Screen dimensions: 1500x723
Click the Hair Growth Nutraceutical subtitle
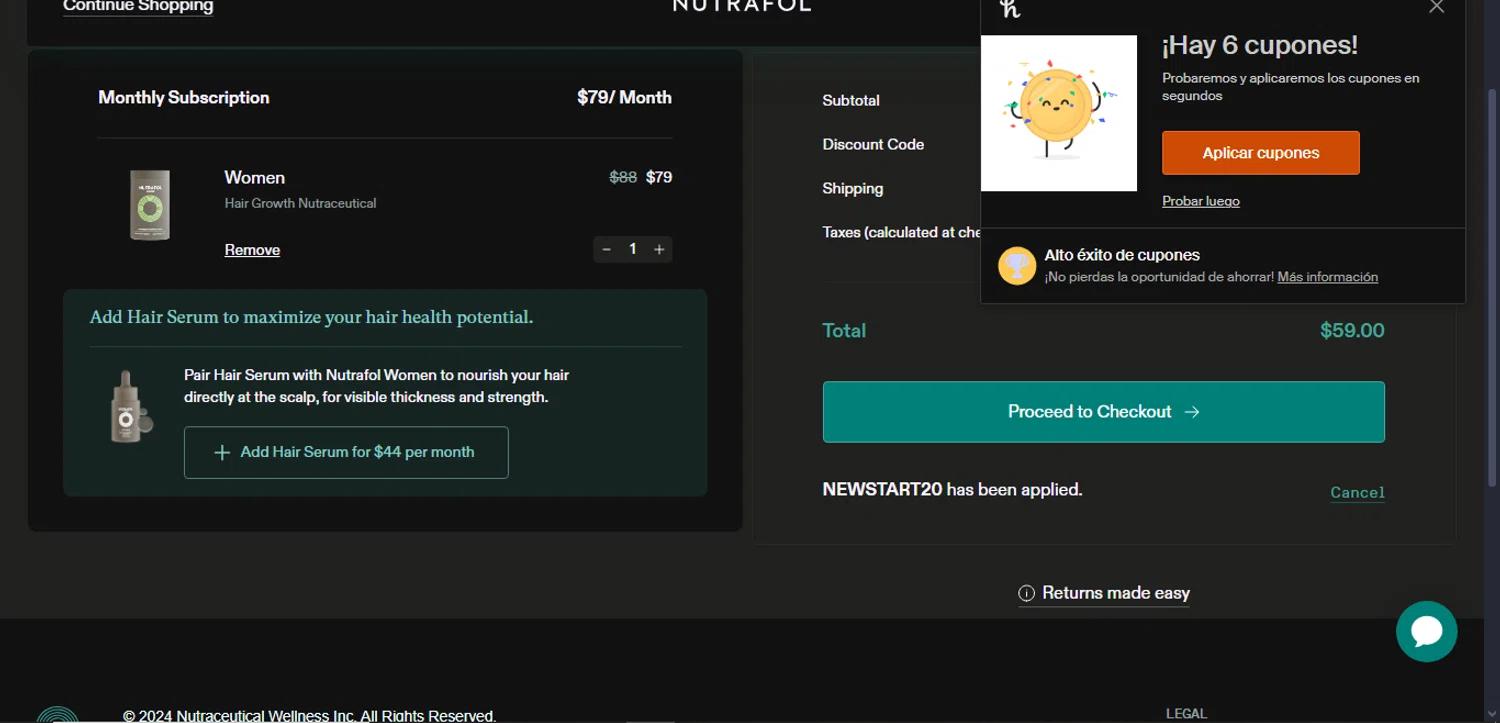pyautogui.click(x=300, y=203)
